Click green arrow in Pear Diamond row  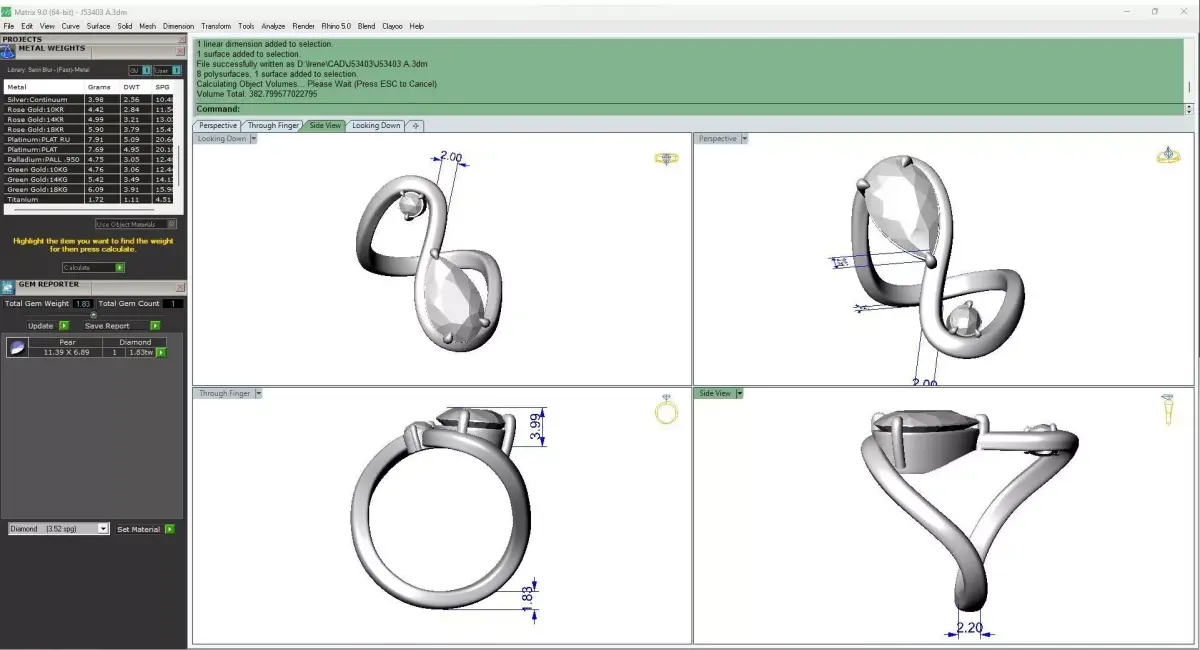[x=160, y=353]
